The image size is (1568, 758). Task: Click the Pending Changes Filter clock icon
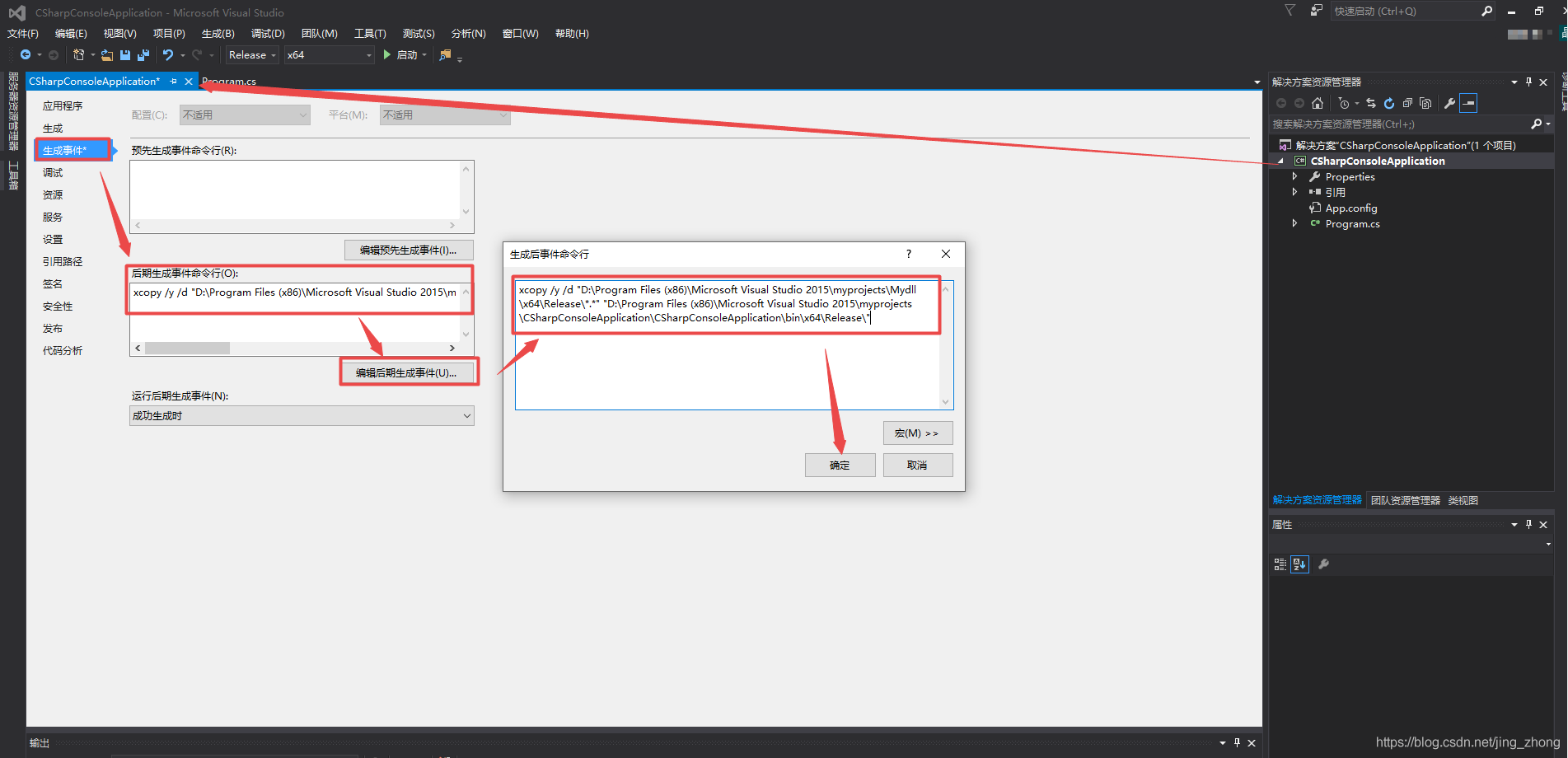(x=1344, y=103)
